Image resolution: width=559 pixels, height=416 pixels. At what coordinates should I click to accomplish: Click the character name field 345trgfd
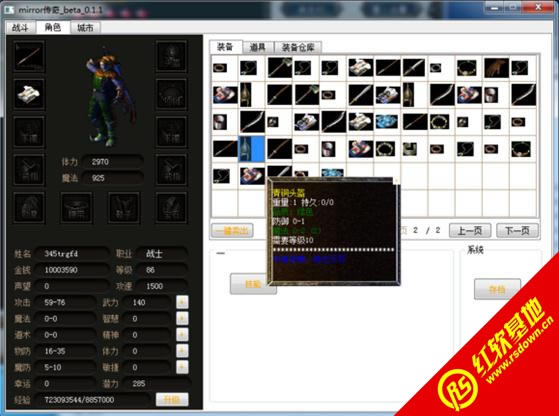[72, 254]
